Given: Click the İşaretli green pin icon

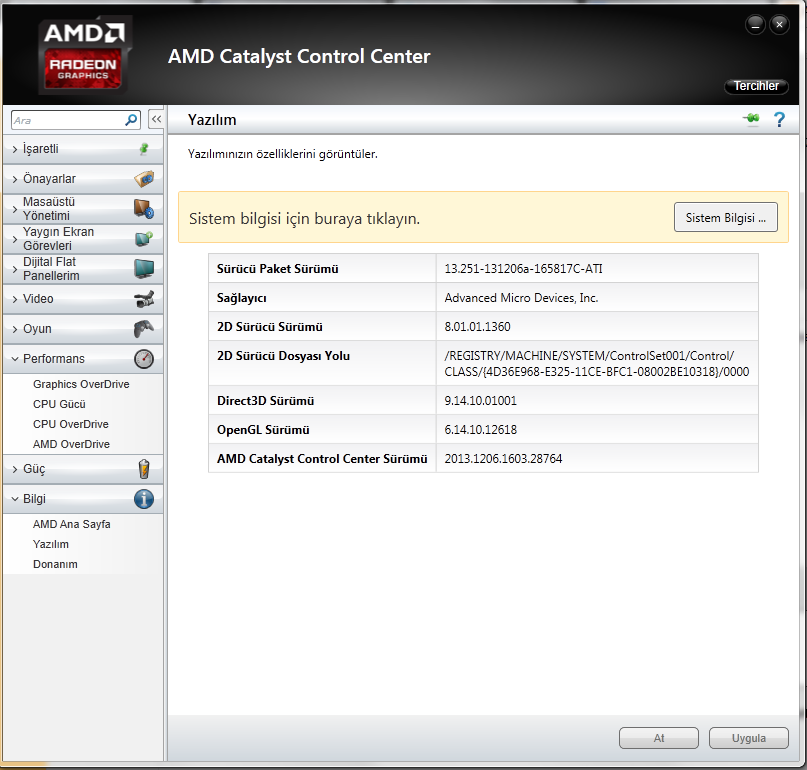Looking at the screenshot, I should tap(144, 149).
